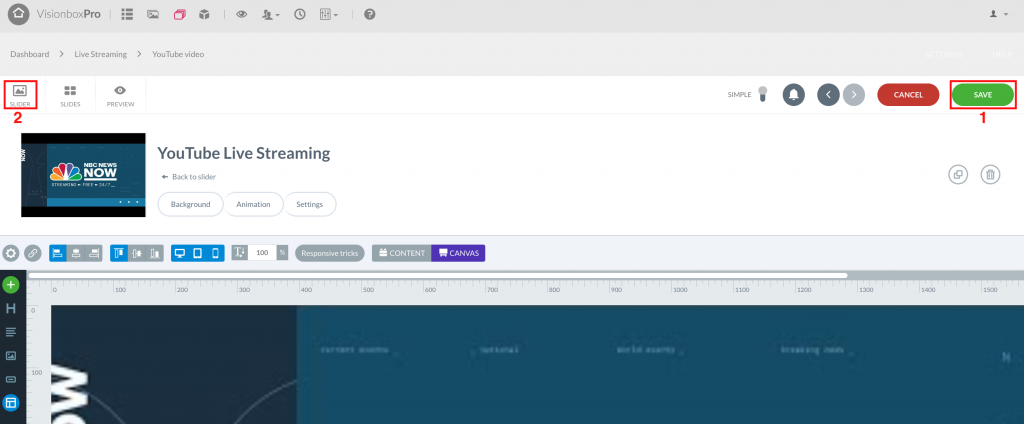Open the user account menu at top right
This screenshot has height=424, width=1024.
pos(999,14)
